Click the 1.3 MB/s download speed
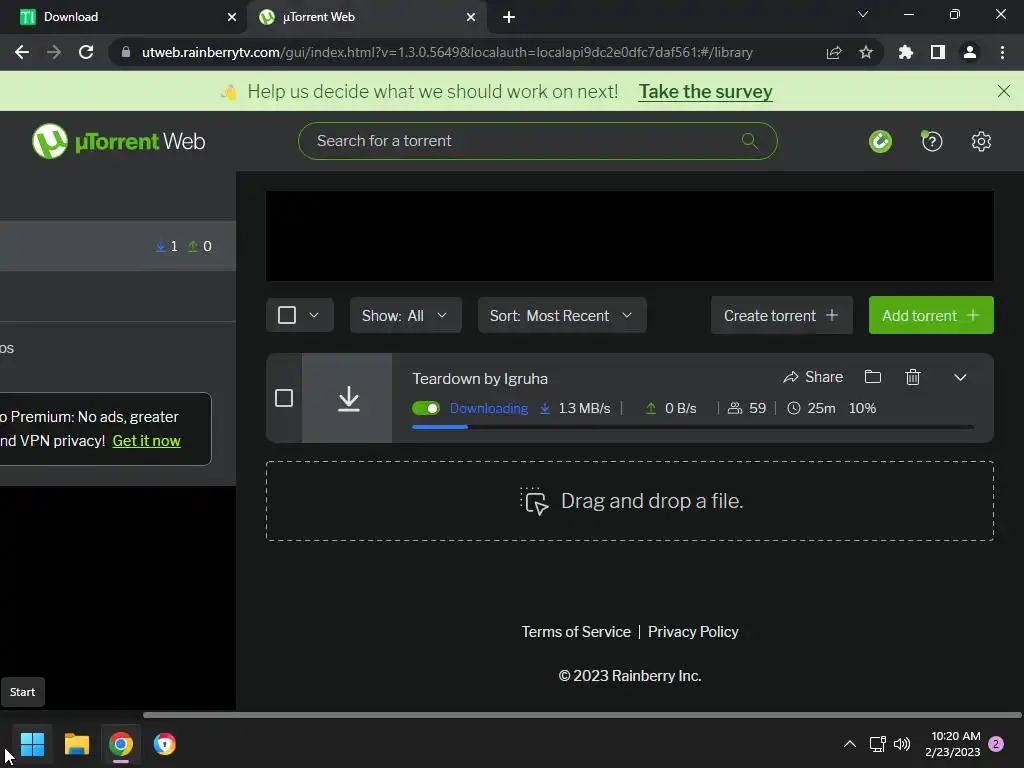The image size is (1024, 768). pos(584,408)
